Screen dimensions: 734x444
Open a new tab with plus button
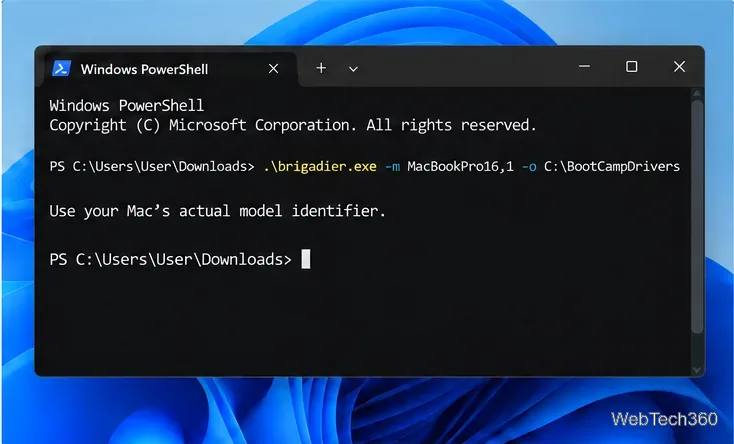[x=321, y=68]
